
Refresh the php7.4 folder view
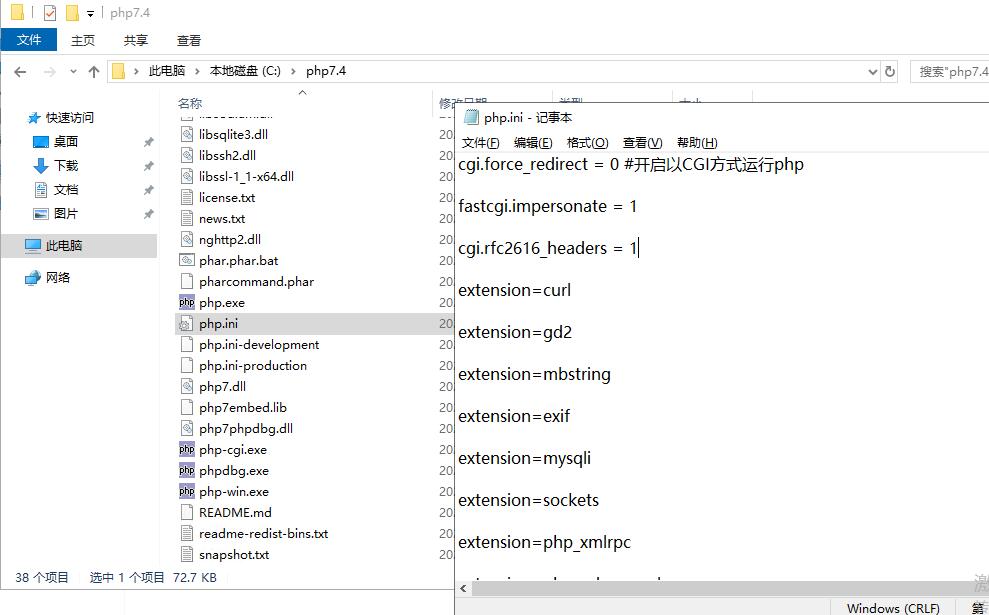(890, 71)
